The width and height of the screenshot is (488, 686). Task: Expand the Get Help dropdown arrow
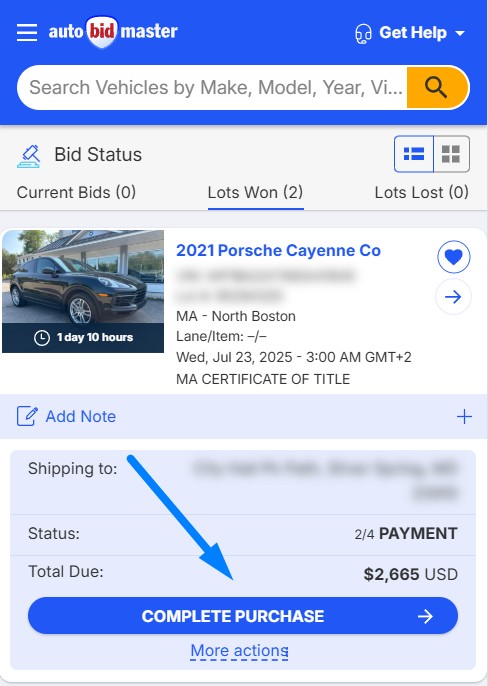coord(460,33)
